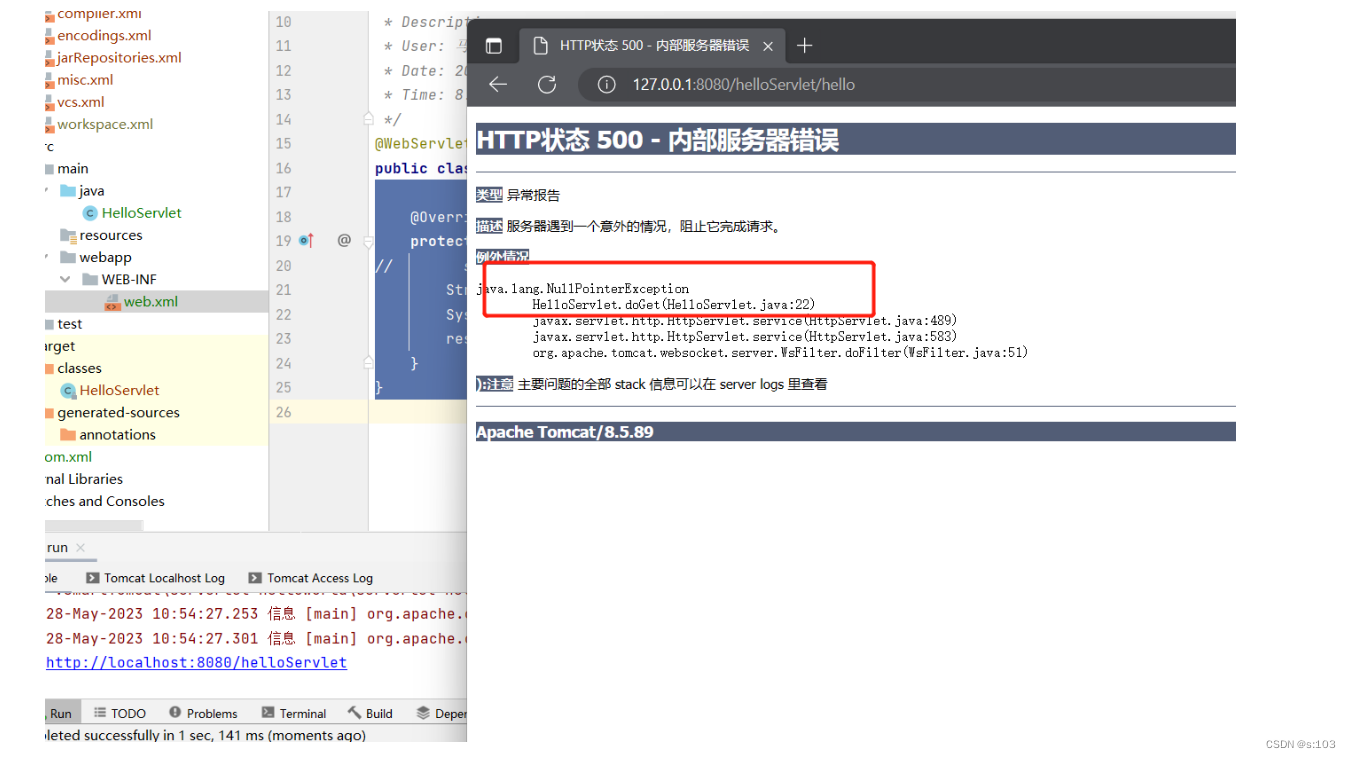The width and height of the screenshot is (1351, 758).
Task: Switch to the Tomcat Localhost Log tab
Action: click(x=156, y=578)
